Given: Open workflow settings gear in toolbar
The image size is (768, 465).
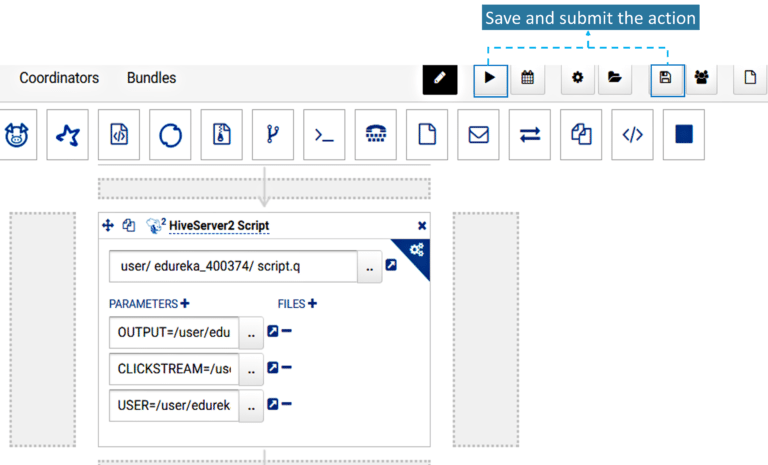Looking at the screenshot, I should tap(577, 78).
